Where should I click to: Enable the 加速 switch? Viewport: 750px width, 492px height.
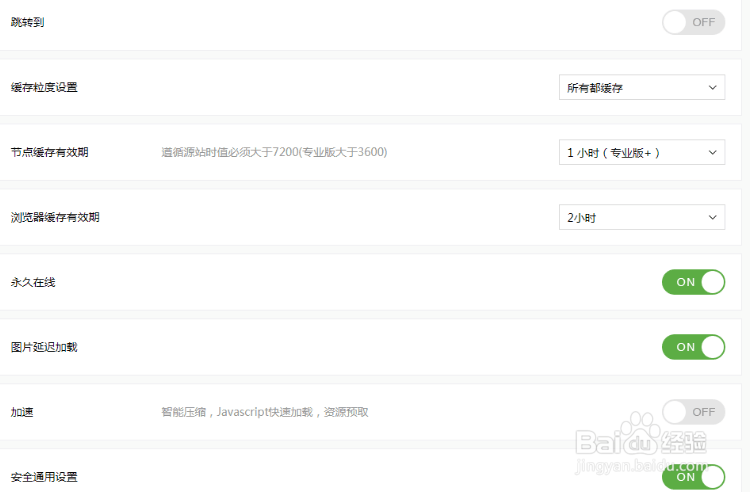(x=693, y=412)
